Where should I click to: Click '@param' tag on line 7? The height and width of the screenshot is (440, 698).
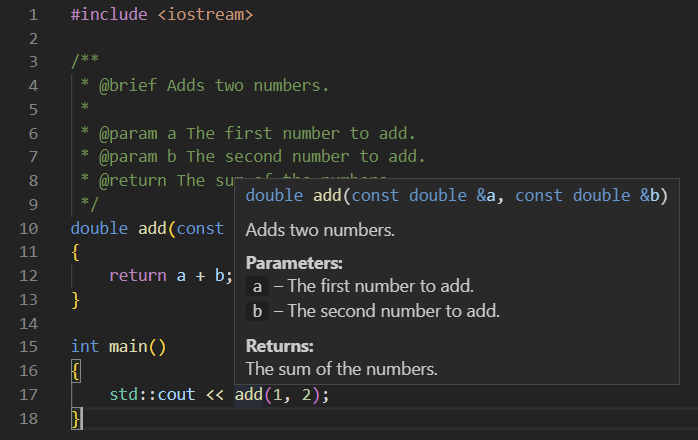tap(128, 157)
